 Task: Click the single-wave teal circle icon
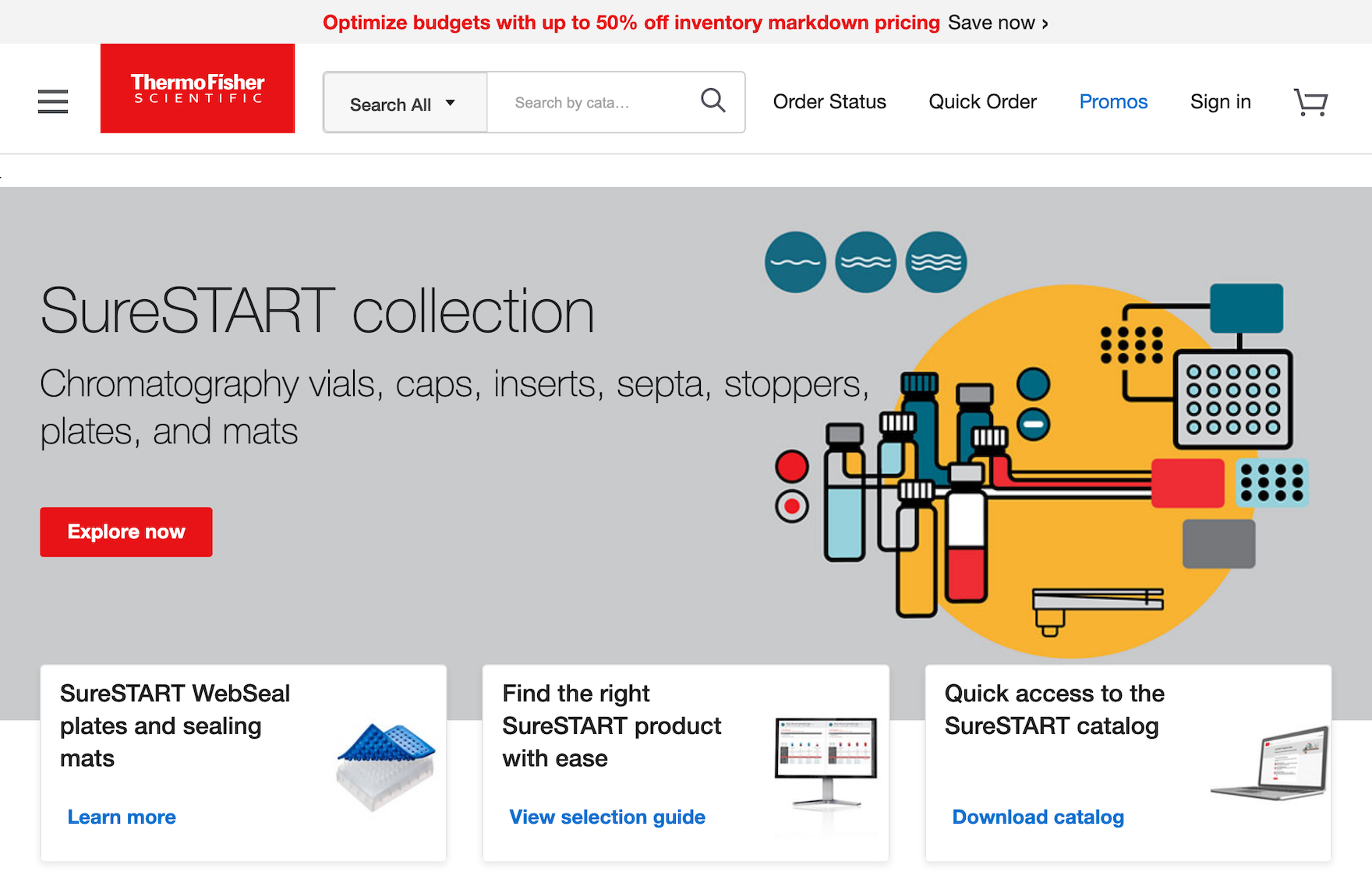pyautogui.click(x=795, y=262)
